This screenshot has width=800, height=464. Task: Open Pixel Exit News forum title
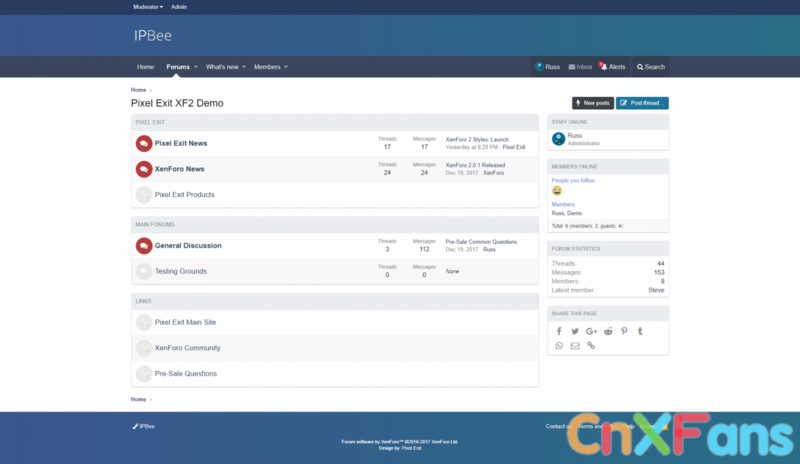(x=181, y=143)
